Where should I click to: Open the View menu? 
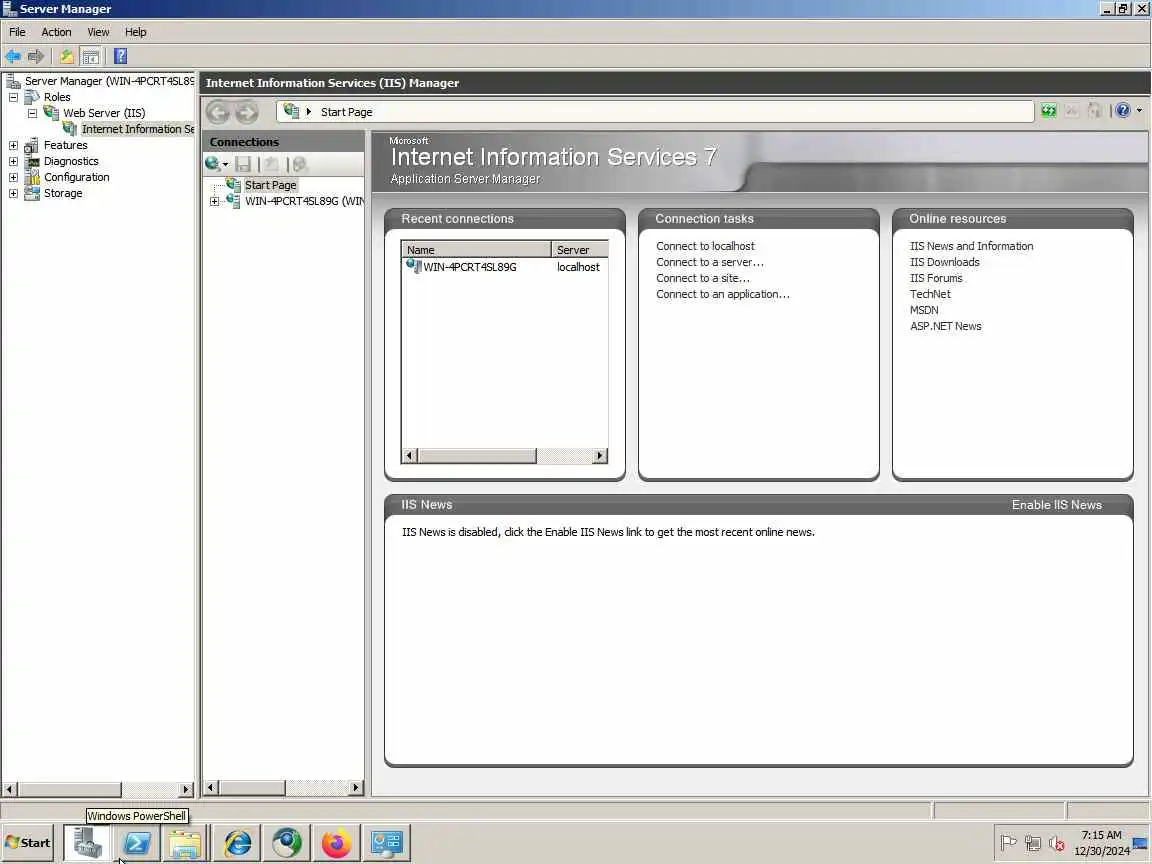(98, 32)
